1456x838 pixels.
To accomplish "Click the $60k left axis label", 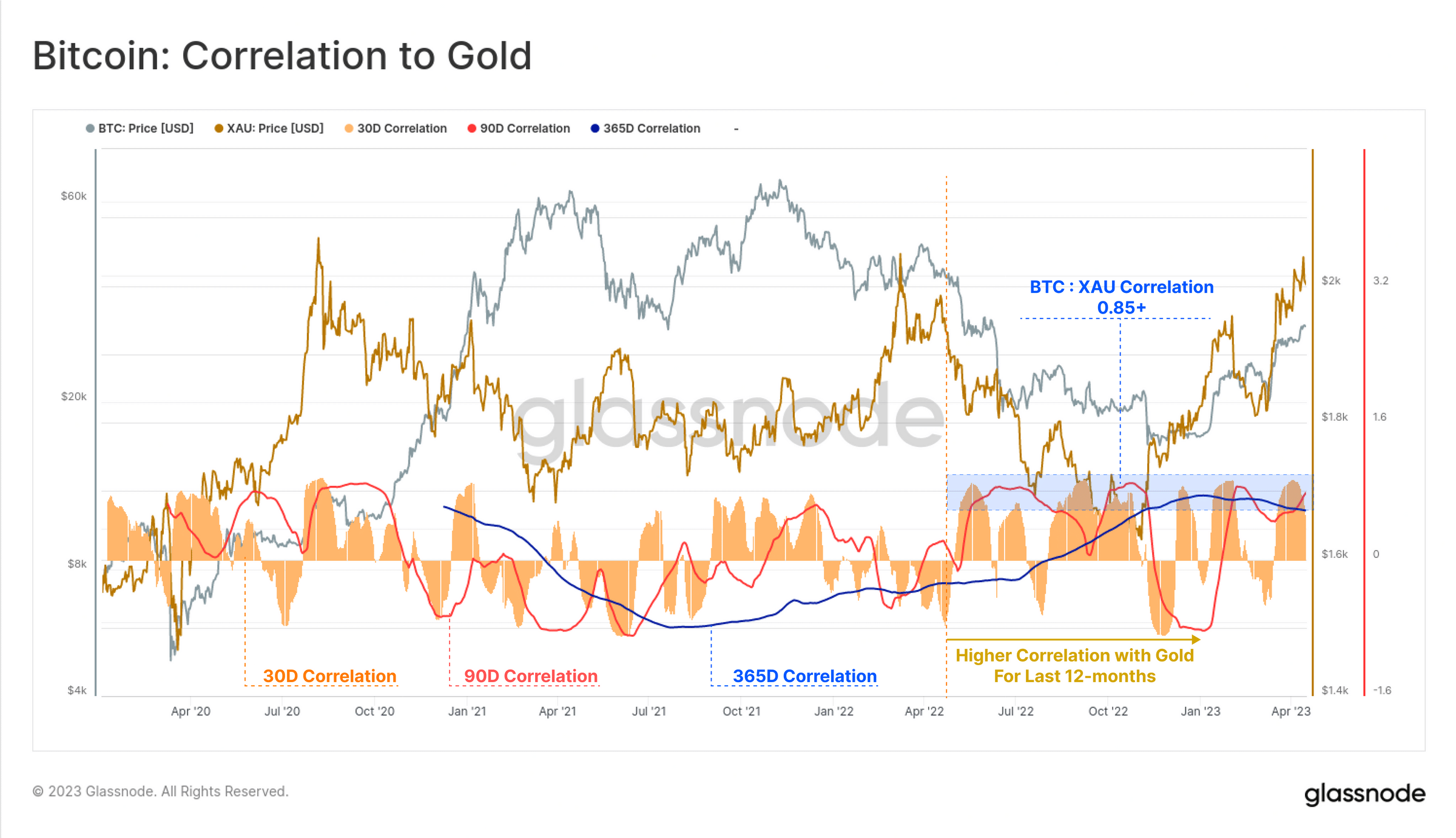I will tap(73, 196).
